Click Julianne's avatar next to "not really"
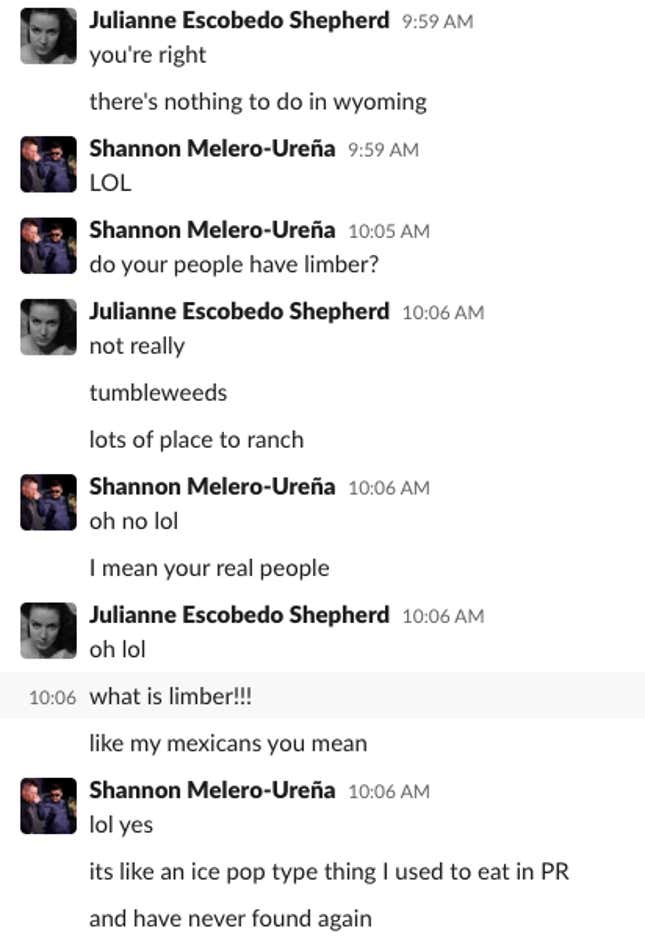The image size is (645, 939). tap(48, 327)
